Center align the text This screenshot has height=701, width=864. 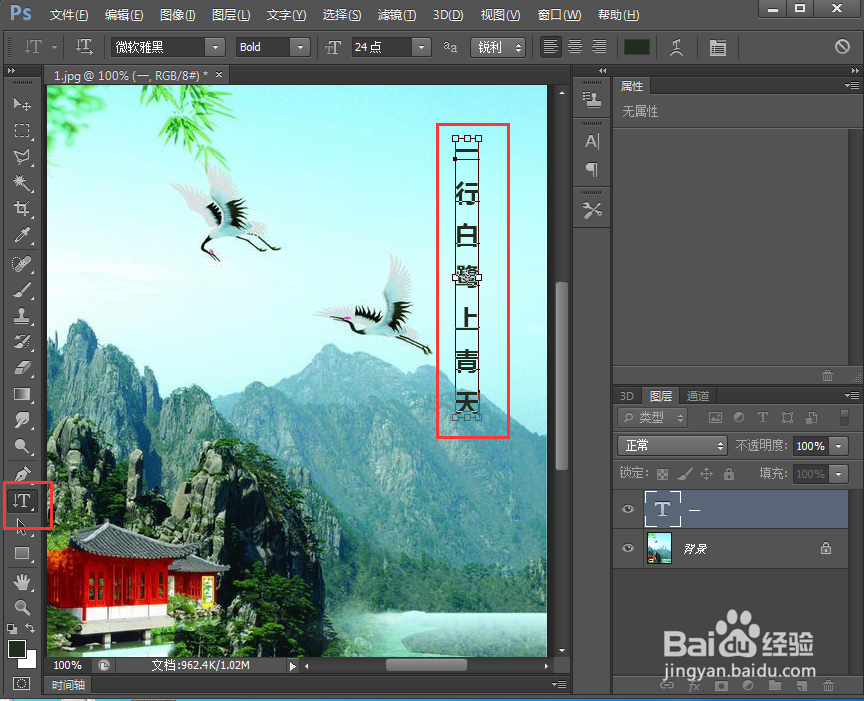[575, 47]
